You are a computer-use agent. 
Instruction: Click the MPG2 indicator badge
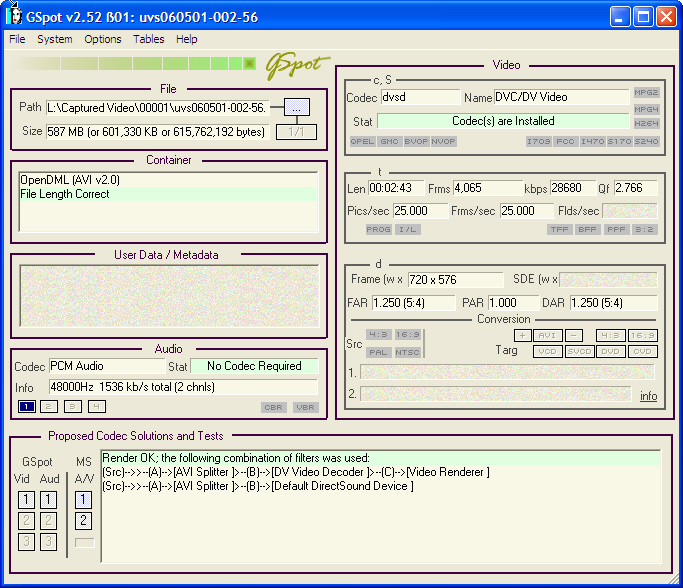tap(646, 92)
